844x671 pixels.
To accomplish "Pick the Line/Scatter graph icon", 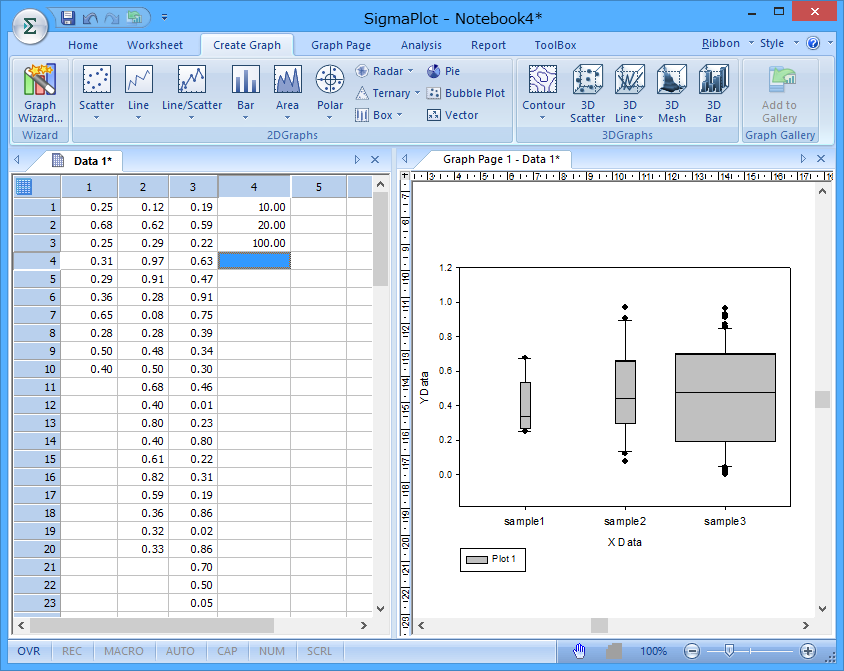I will pyautogui.click(x=192, y=80).
